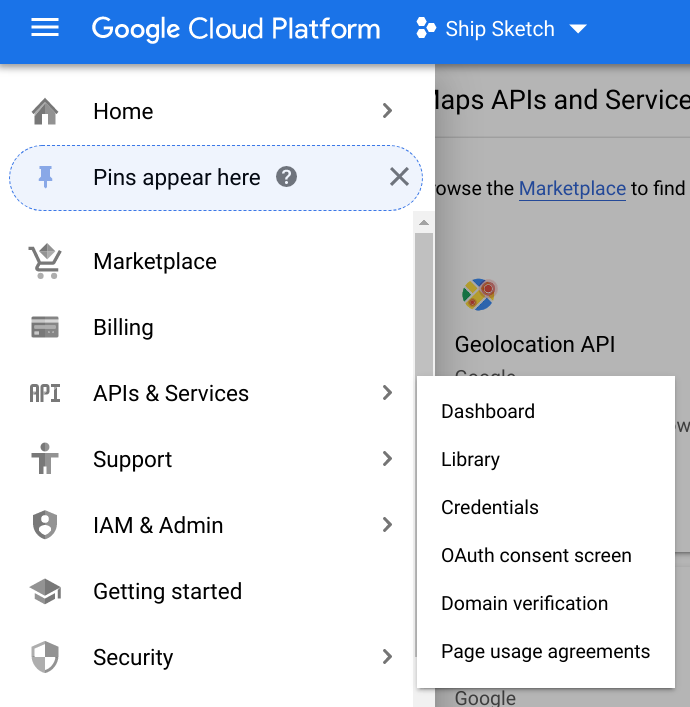Click the Home house icon
This screenshot has height=707, width=690.
[45, 111]
